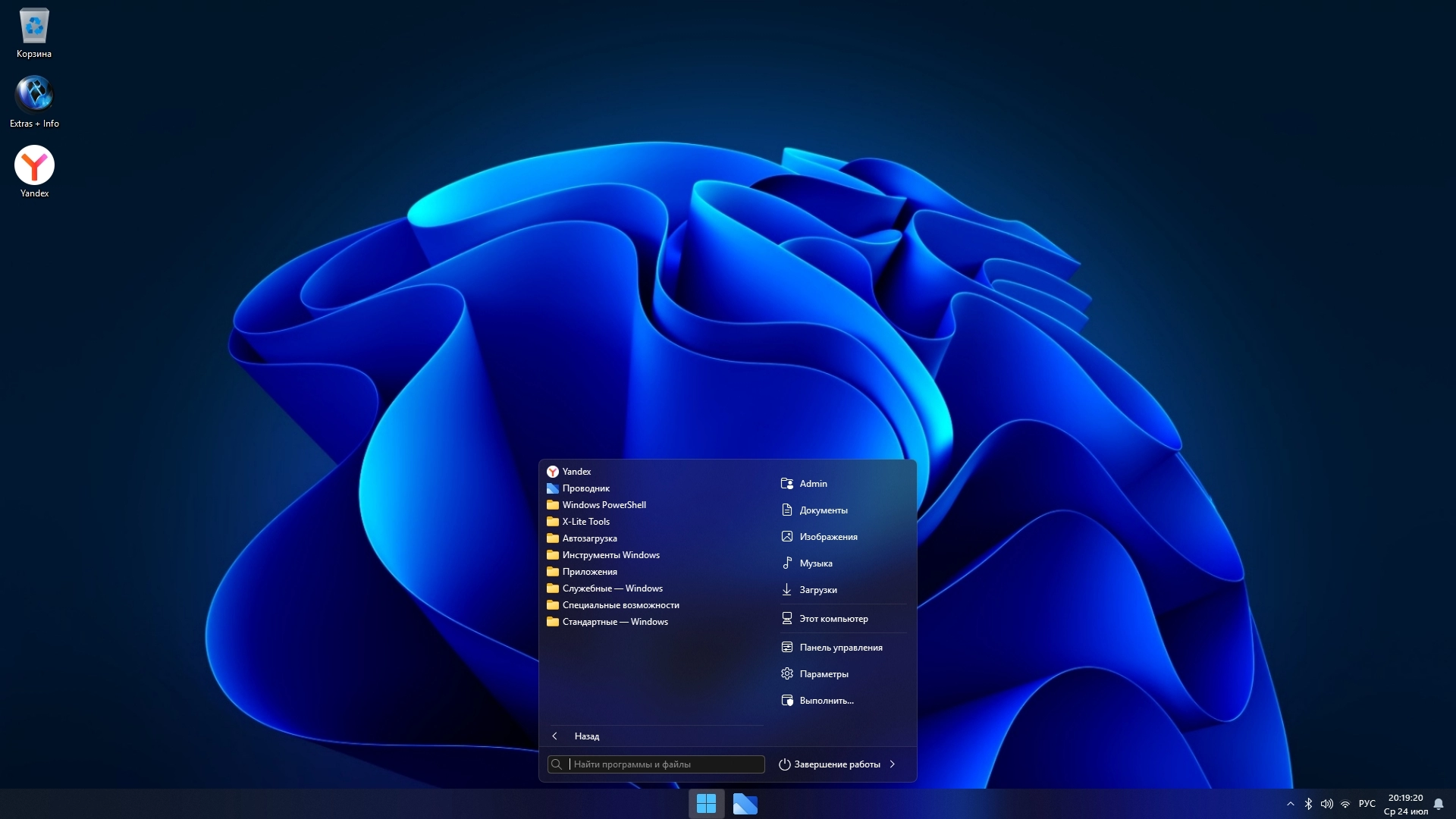Open the notifications bell icon
Screen dimensions: 1456x819
tap(1439, 804)
